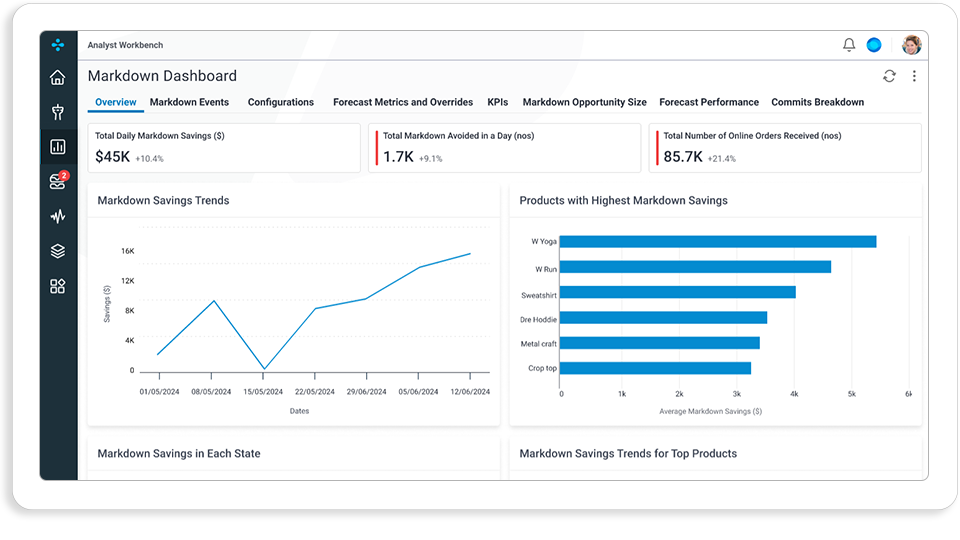Open Markdown Opportunity Size tab
960x540 pixels.
[585, 102]
